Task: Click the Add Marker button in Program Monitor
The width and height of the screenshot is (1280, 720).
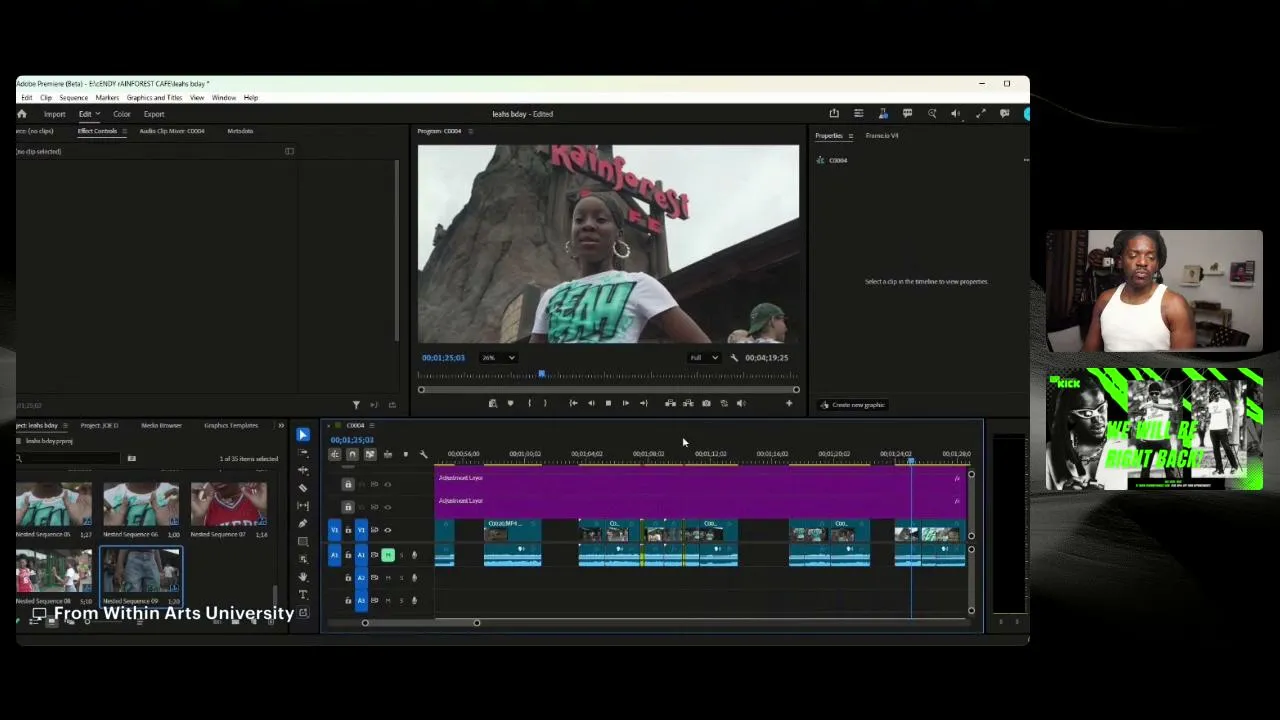Action: pos(510,404)
